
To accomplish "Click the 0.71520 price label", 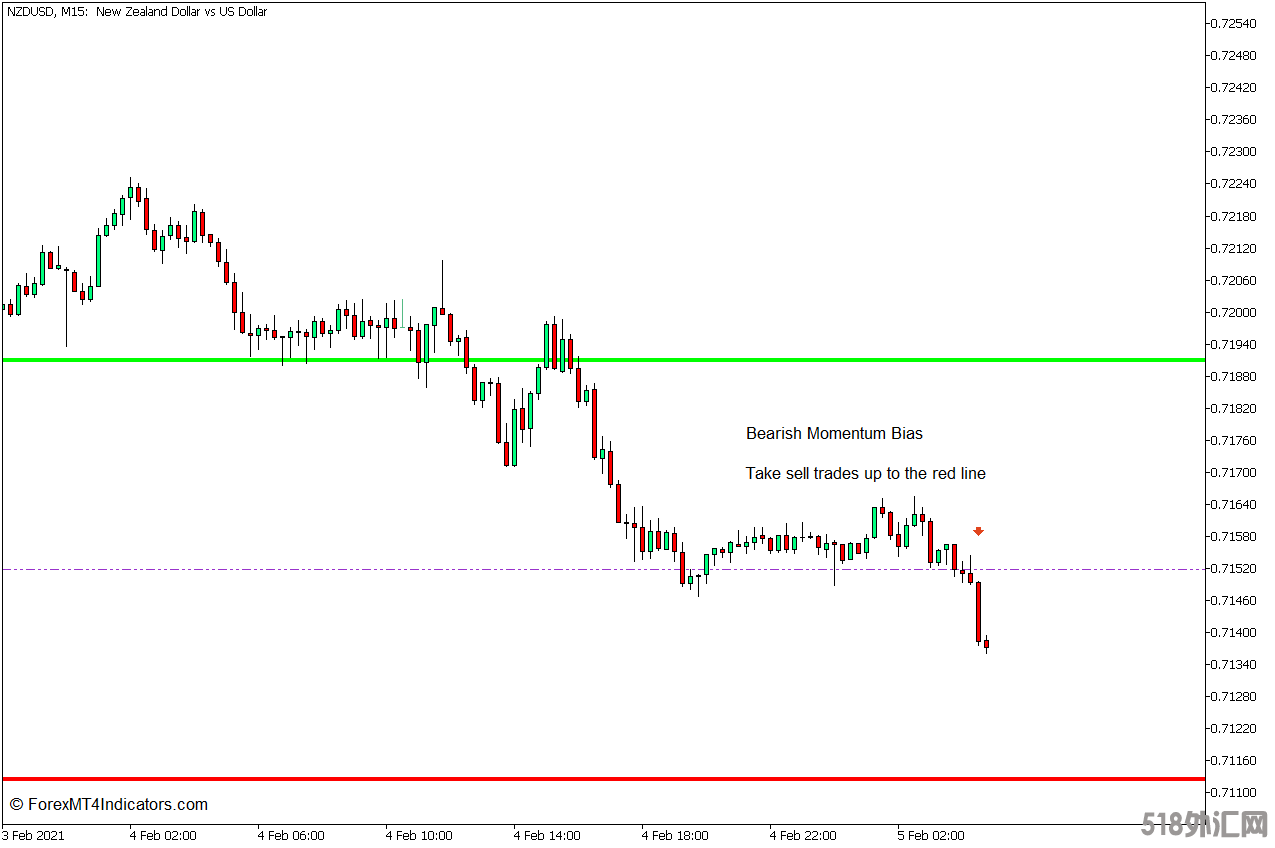I will click(1232, 568).
